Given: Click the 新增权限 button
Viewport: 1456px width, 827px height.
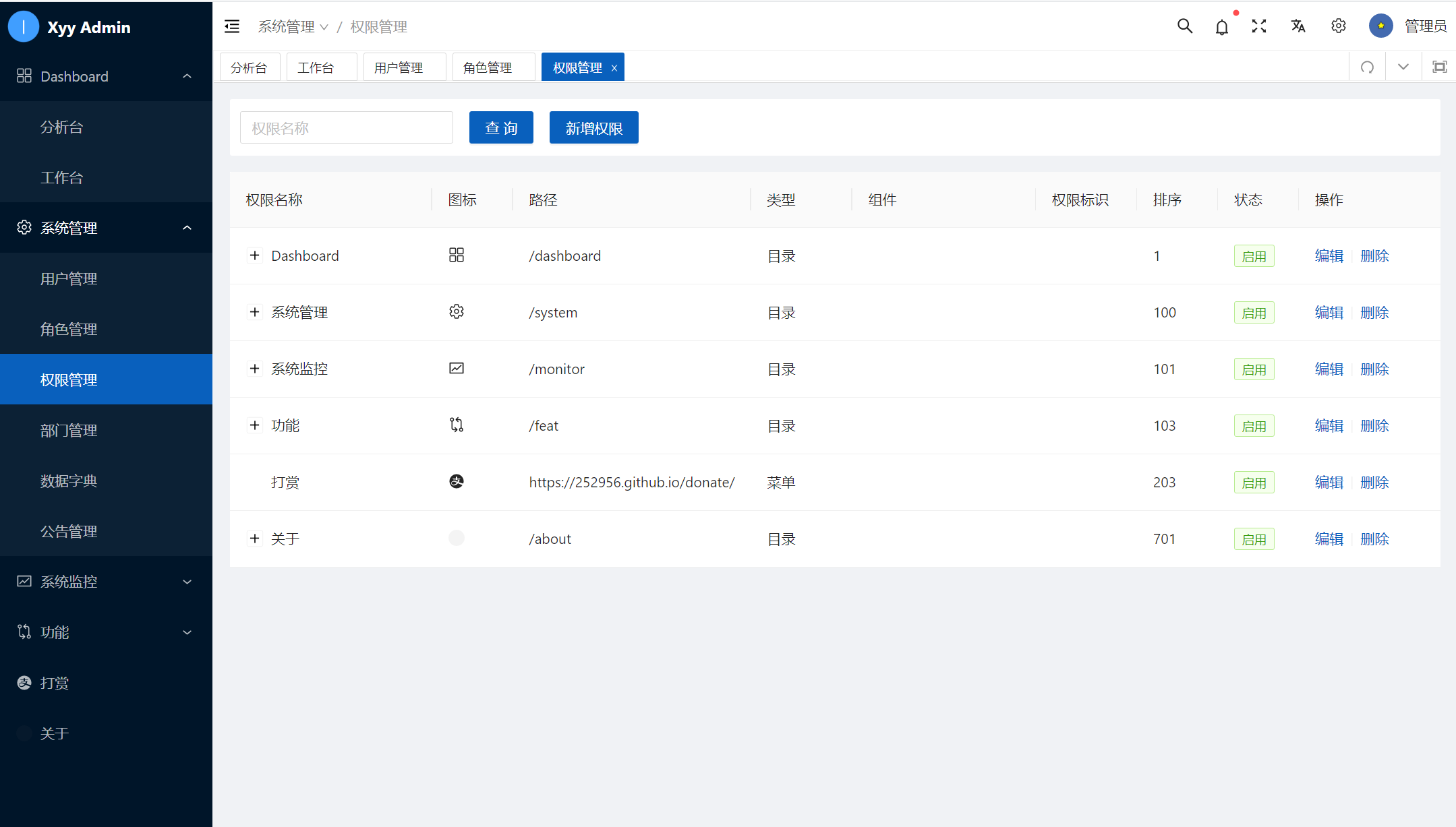Looking at the screenshot, I should [593, 128].
